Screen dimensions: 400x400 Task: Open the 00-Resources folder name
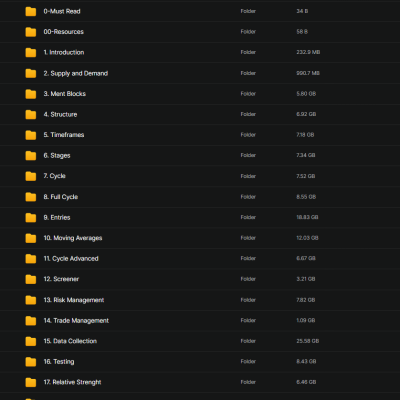[x=64, y=32]
